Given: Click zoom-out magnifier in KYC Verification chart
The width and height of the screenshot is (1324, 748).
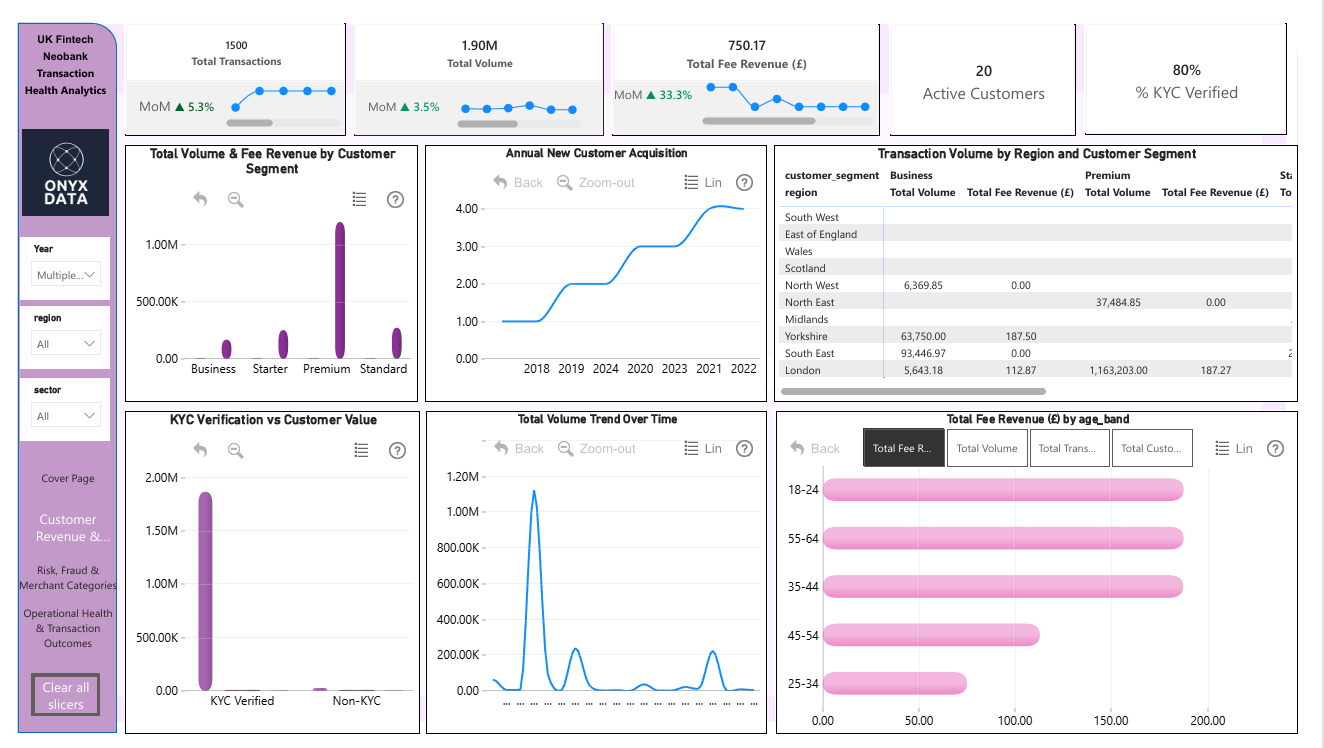Looking at the screenshot, I should tap(235, 451).
